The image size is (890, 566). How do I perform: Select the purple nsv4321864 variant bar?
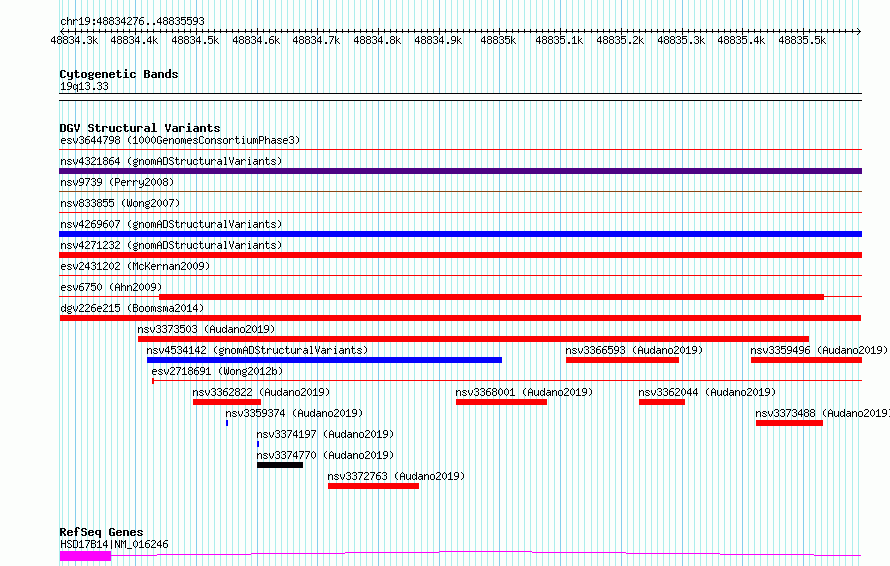click(x=460, y=171)
